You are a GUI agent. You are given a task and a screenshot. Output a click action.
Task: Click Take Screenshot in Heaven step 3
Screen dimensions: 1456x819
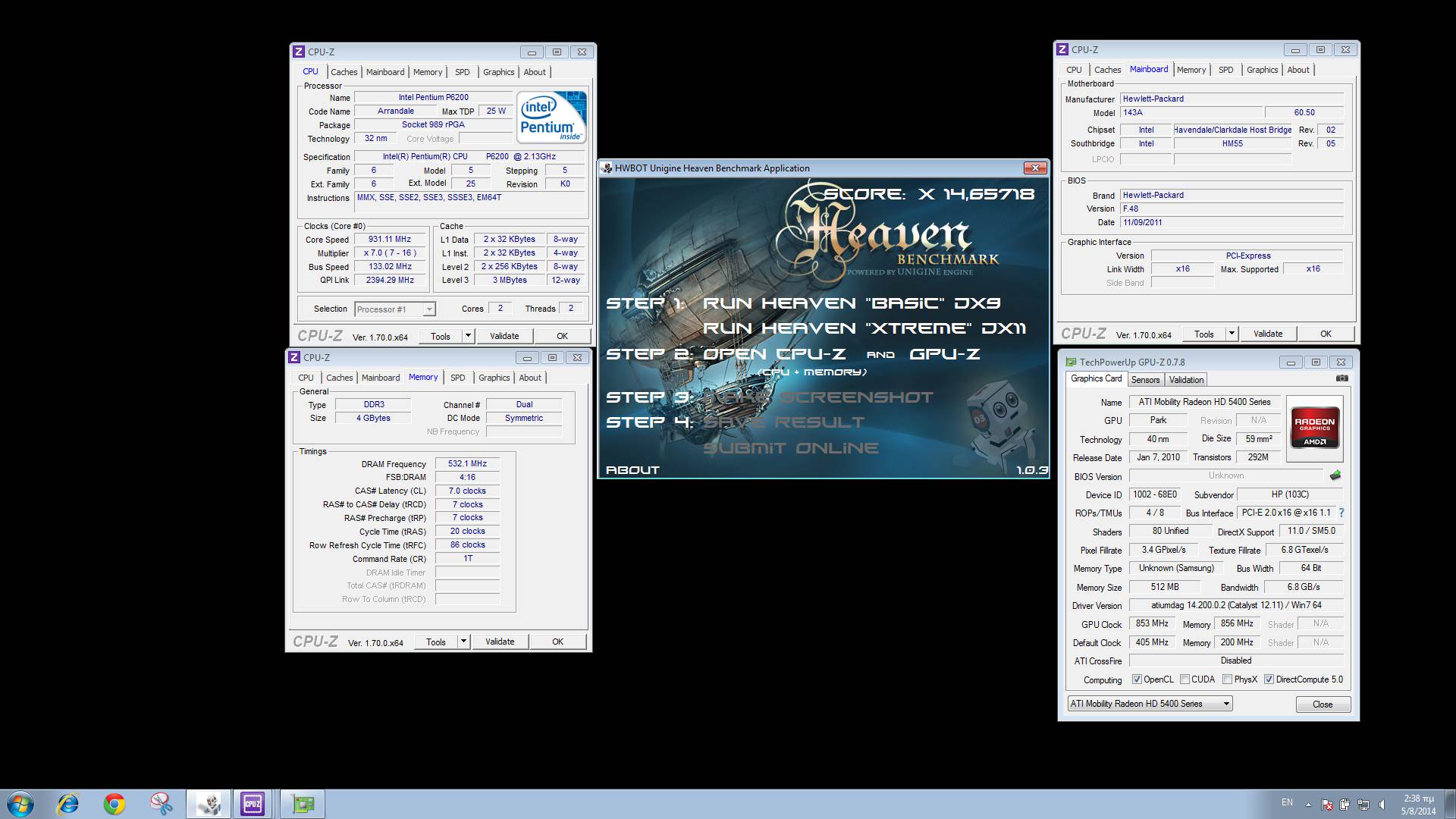pos(818,397)
